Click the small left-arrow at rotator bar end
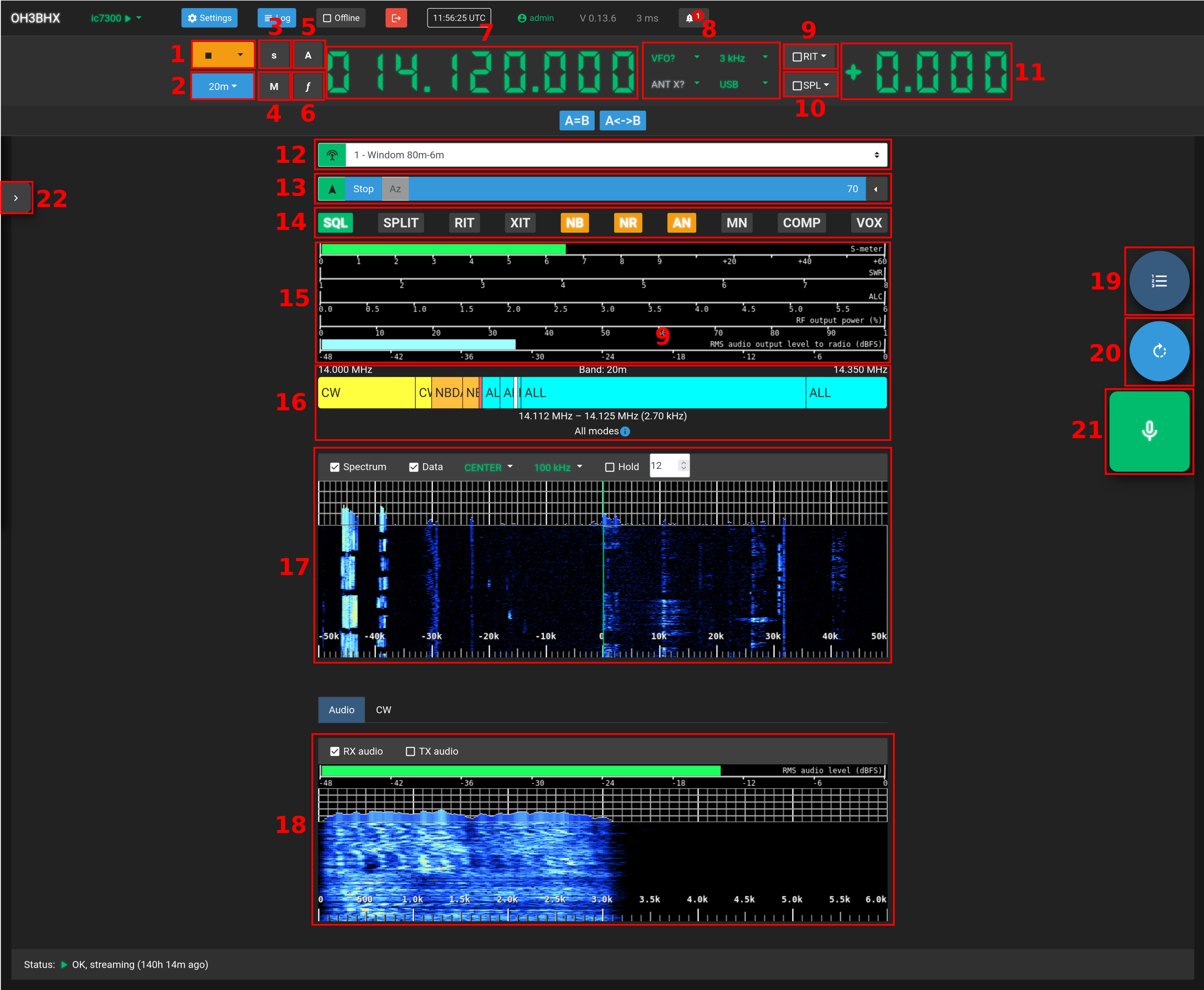The width and height of the screenshot is (1204, 990). pos(876,189)
